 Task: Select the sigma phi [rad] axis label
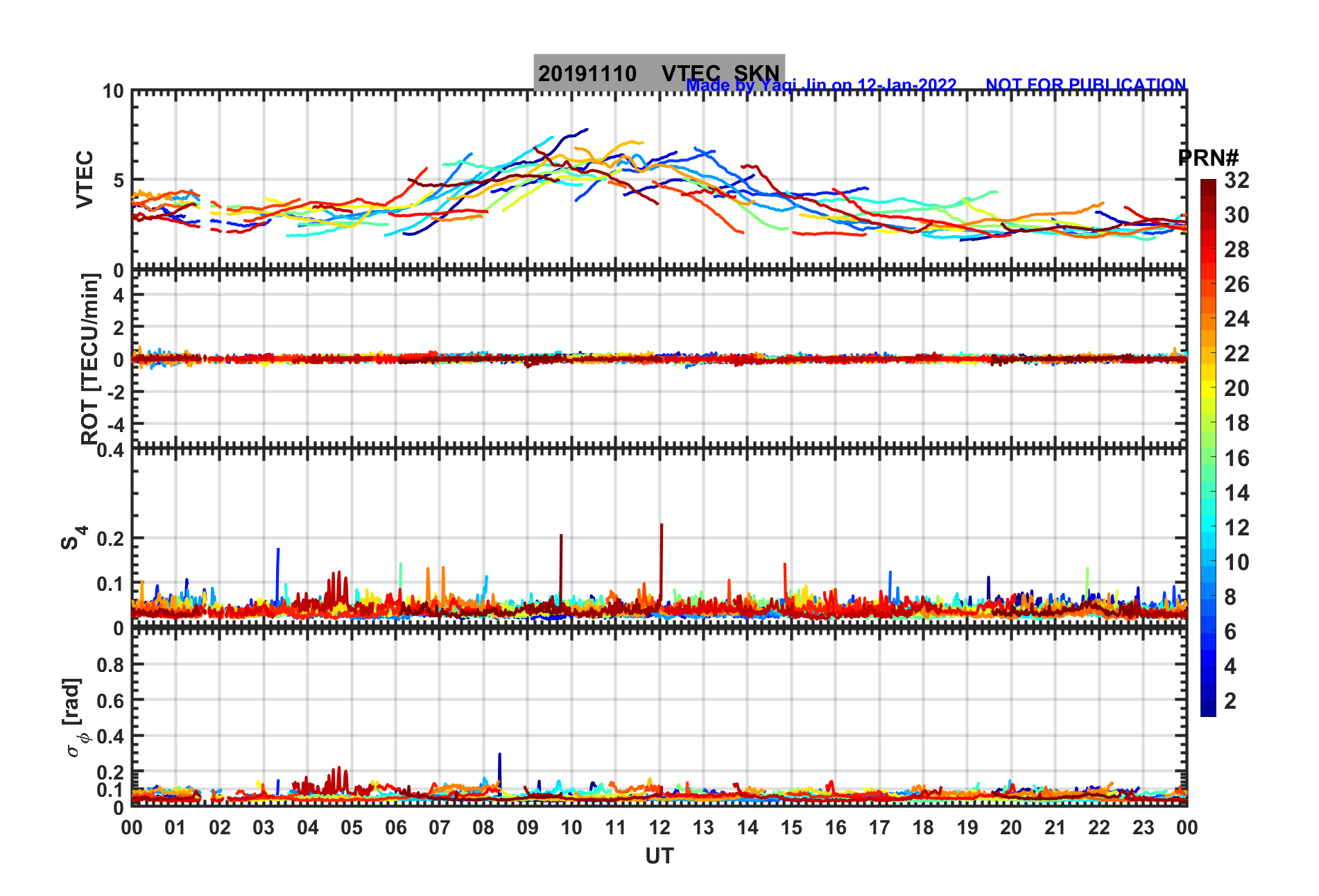pyautogui.click(x=75, y=718)
